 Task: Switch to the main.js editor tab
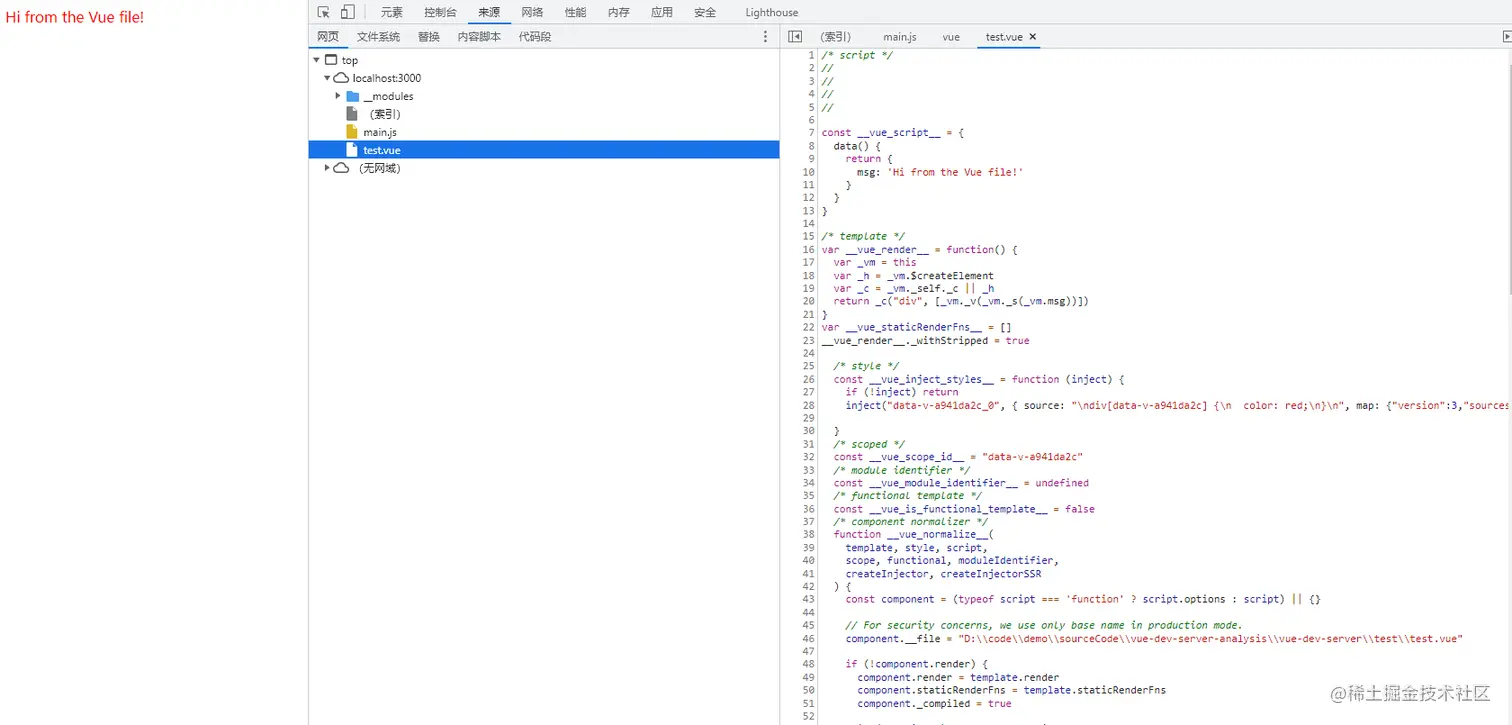(900, 37)
